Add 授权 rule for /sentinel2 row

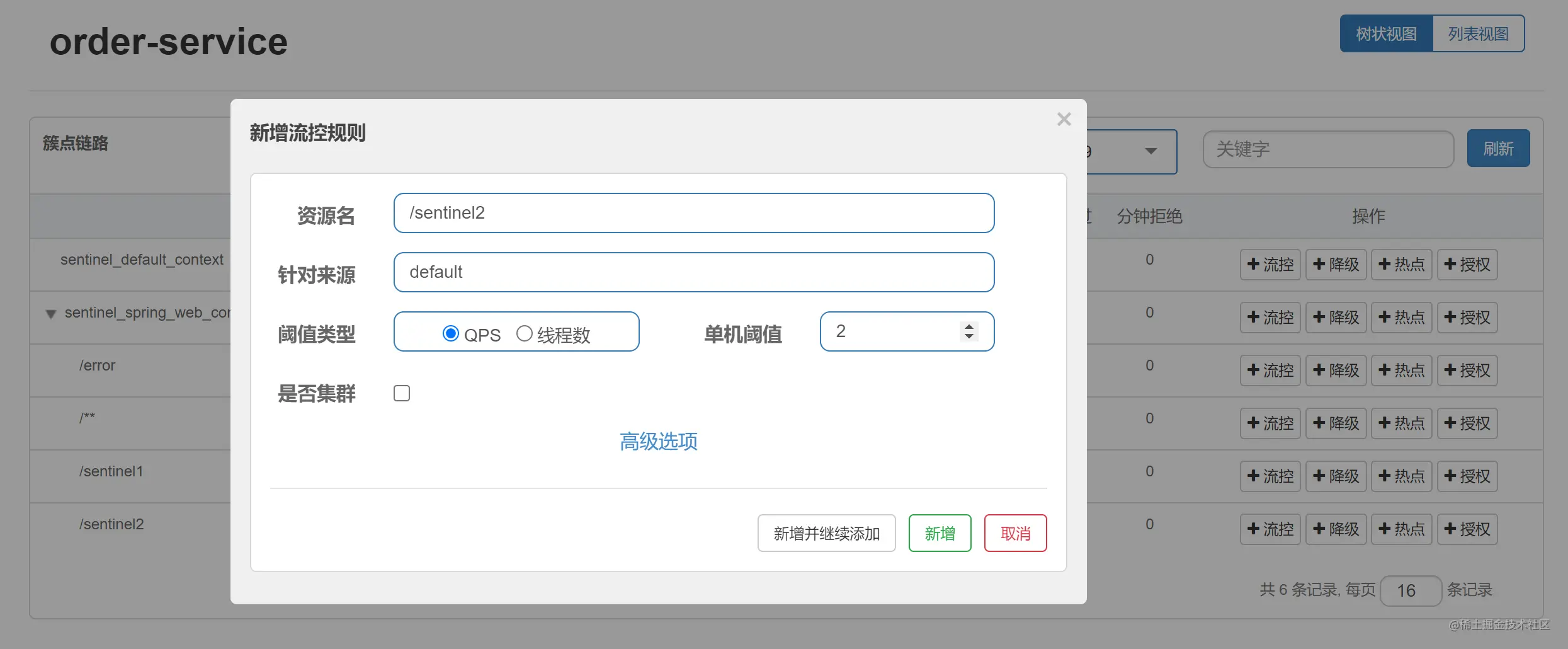1467,529
